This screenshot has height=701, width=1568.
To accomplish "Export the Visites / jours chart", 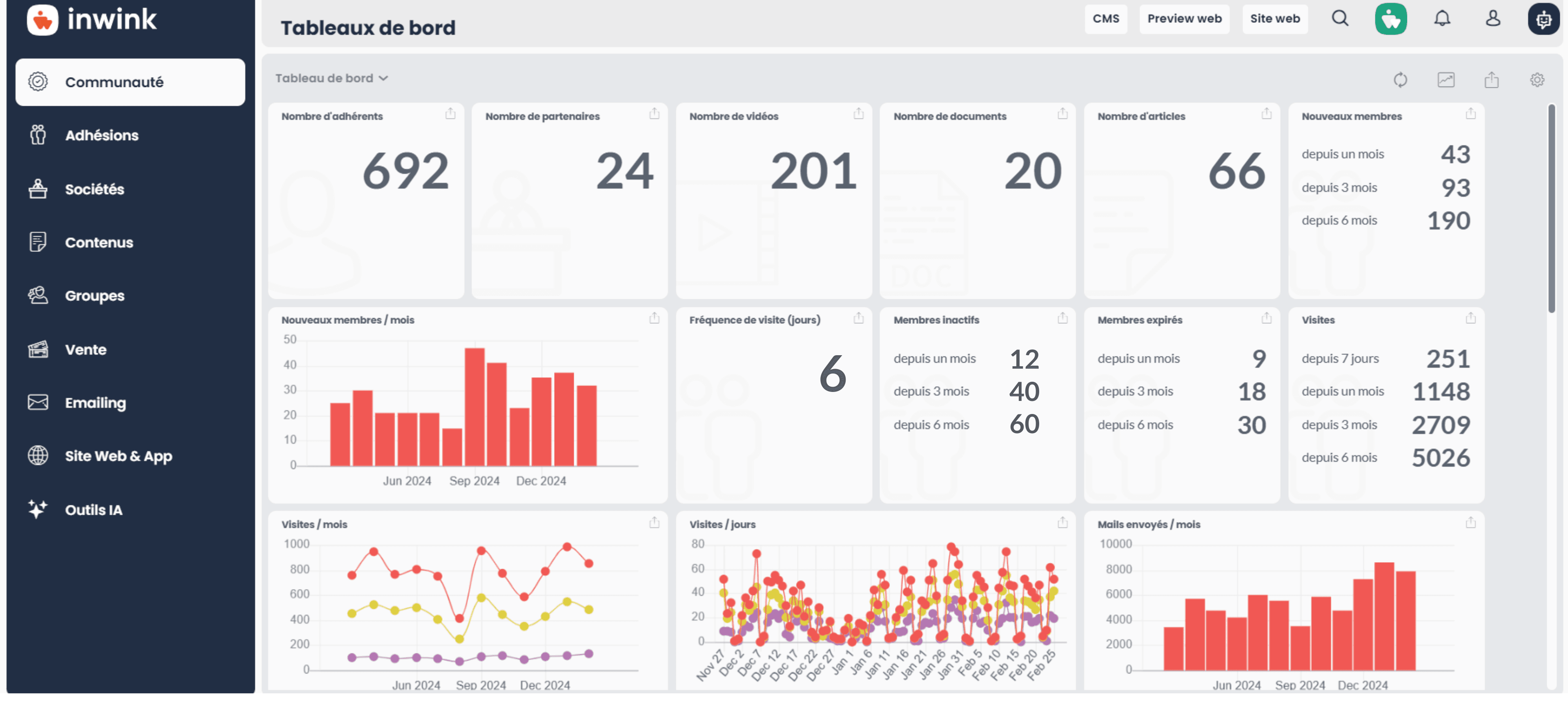I will pos(1062,522).
